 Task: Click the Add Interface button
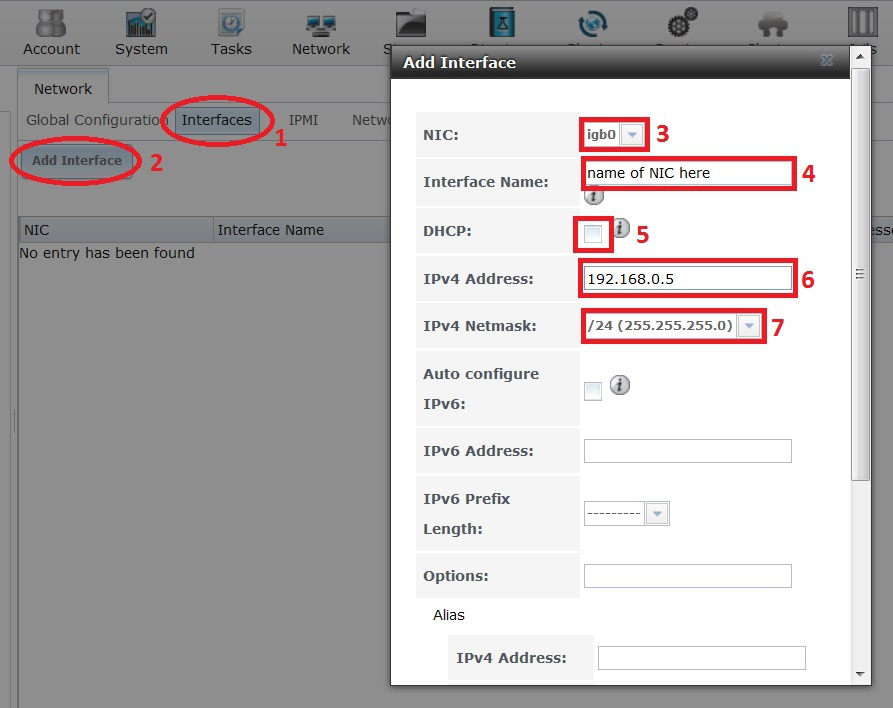(x=77, y=161)
